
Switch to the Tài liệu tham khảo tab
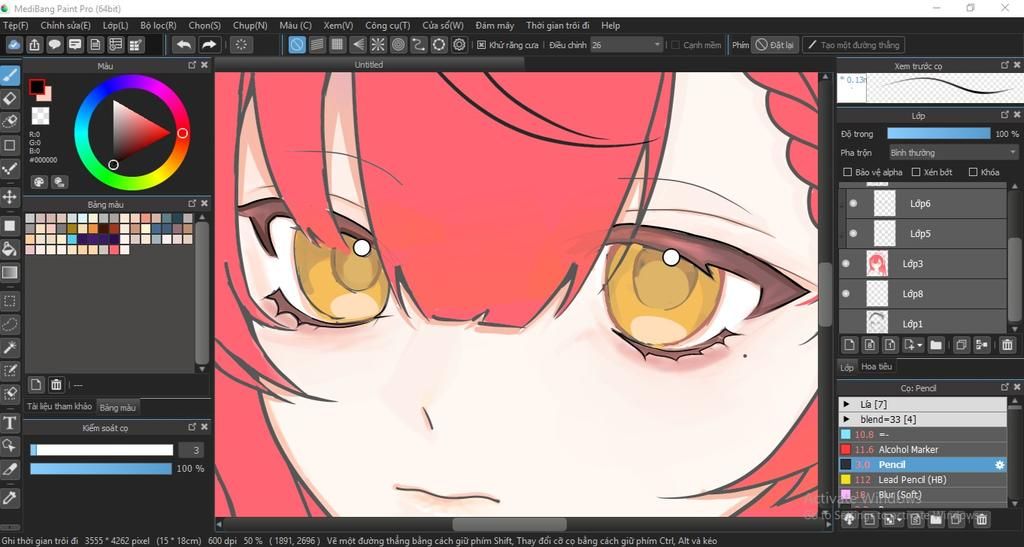59,407
